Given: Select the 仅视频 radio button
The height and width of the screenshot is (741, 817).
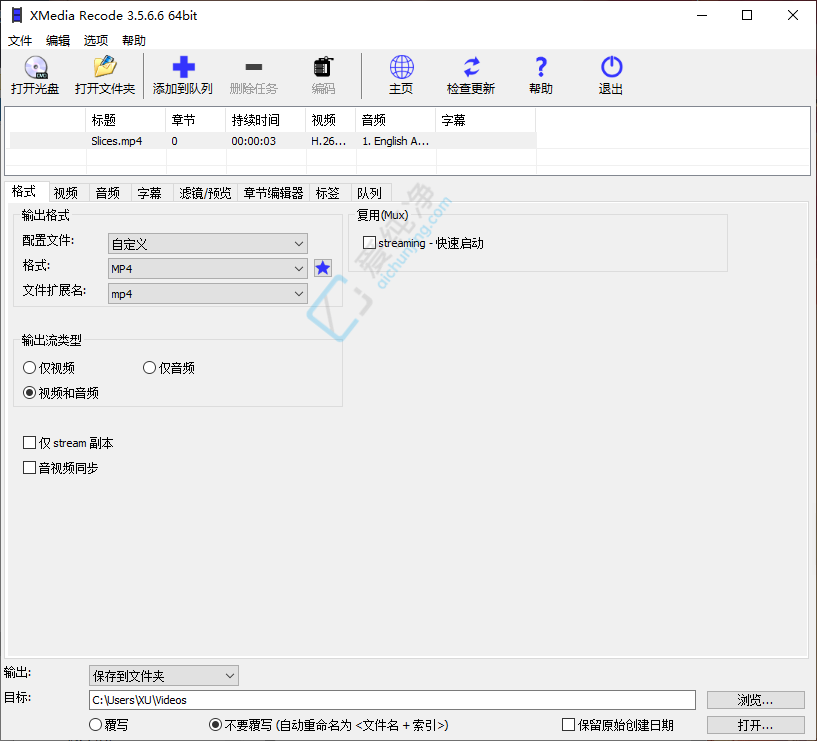Looking at the screenshot, I should tap(30, 368).
